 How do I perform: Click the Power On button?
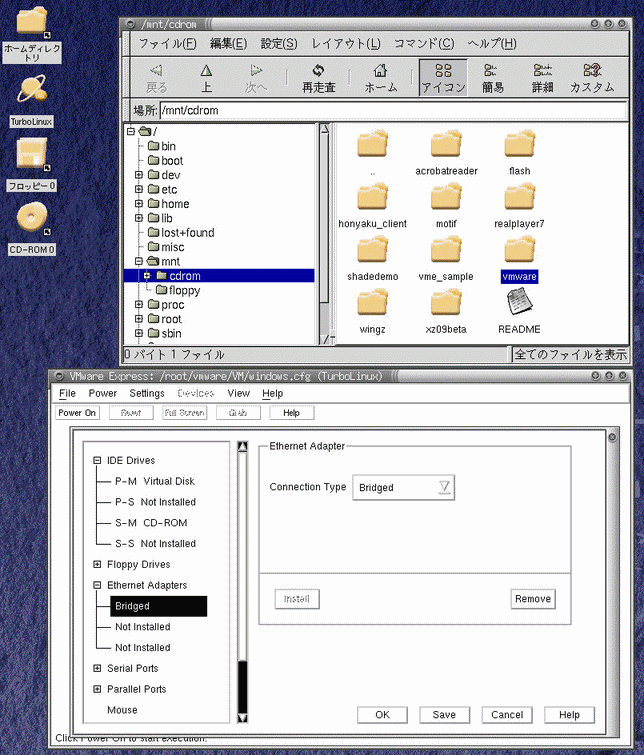click(77, 413)
